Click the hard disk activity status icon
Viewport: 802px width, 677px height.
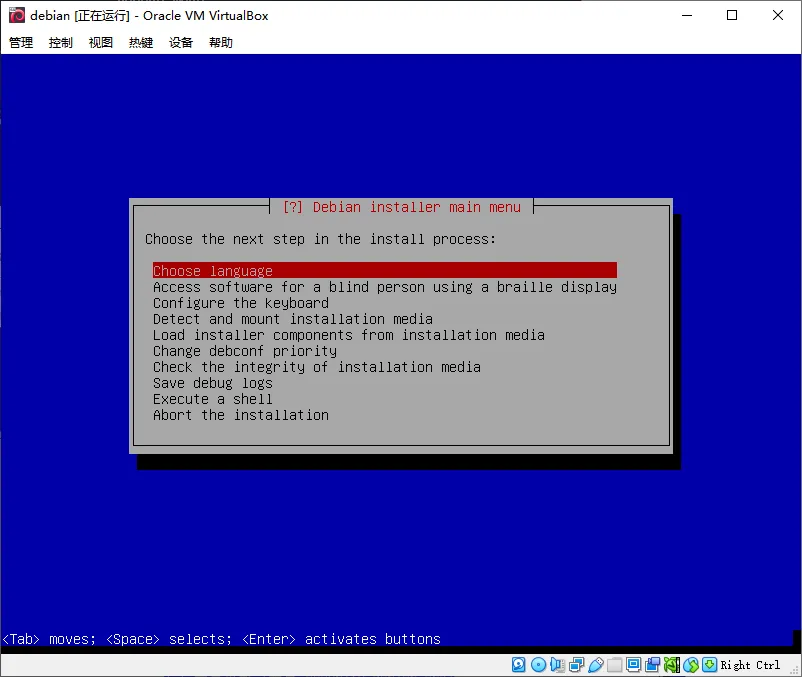tap(519, 665)
